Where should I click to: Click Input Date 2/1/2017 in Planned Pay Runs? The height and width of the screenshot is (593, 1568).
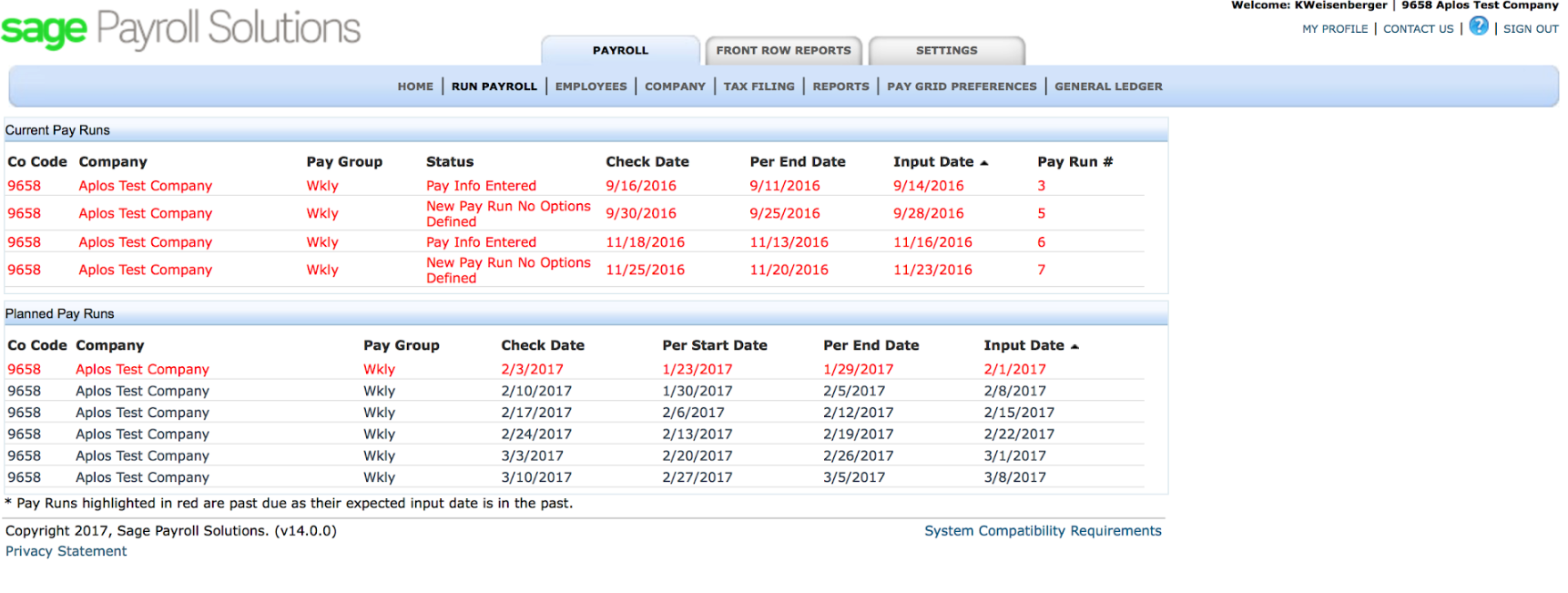(1015, 370)
